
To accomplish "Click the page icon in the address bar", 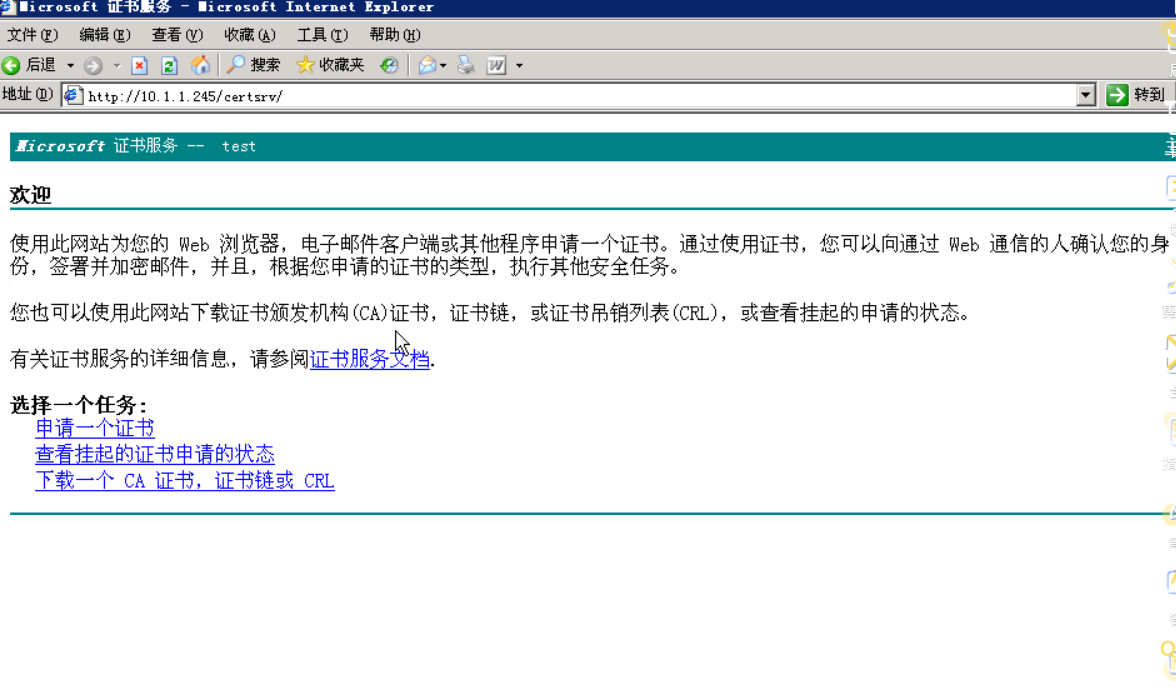I will [x=72, y=95].
